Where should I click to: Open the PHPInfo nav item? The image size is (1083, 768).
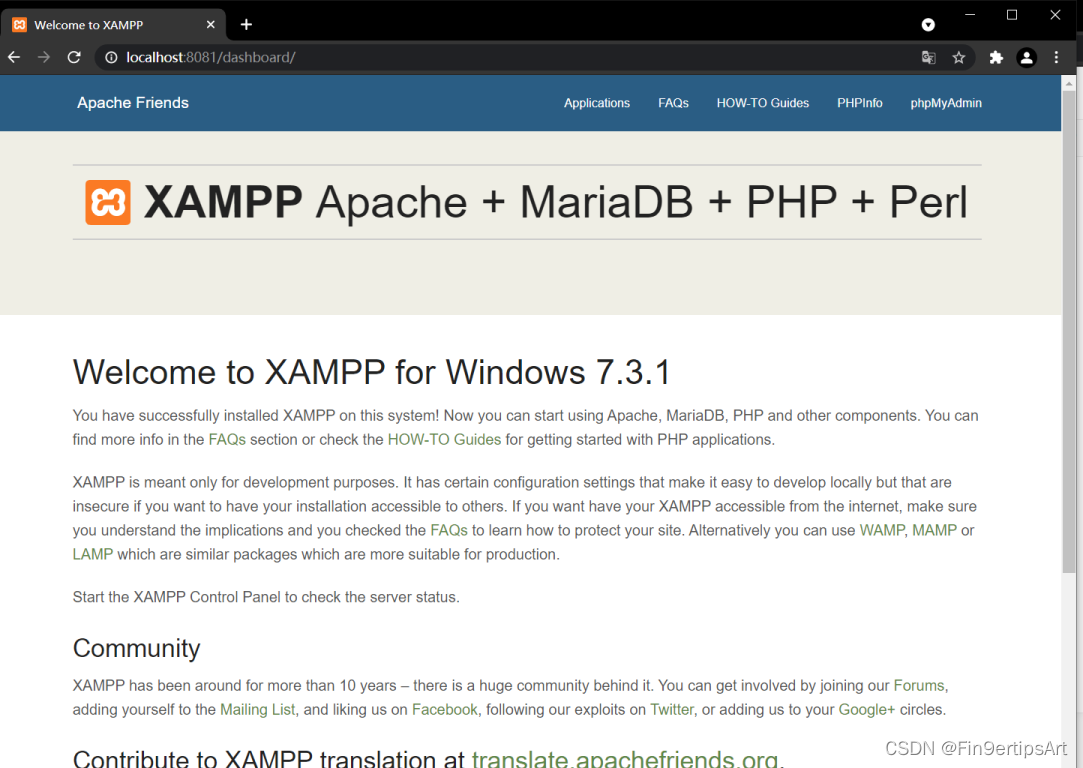point(860,103)
